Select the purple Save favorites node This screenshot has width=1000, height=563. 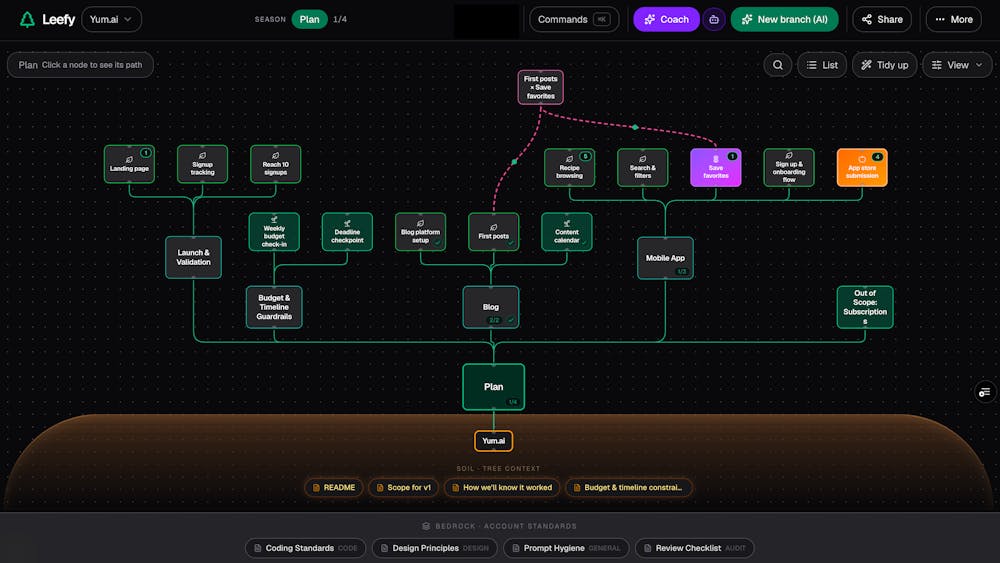(x=716, y=168)
